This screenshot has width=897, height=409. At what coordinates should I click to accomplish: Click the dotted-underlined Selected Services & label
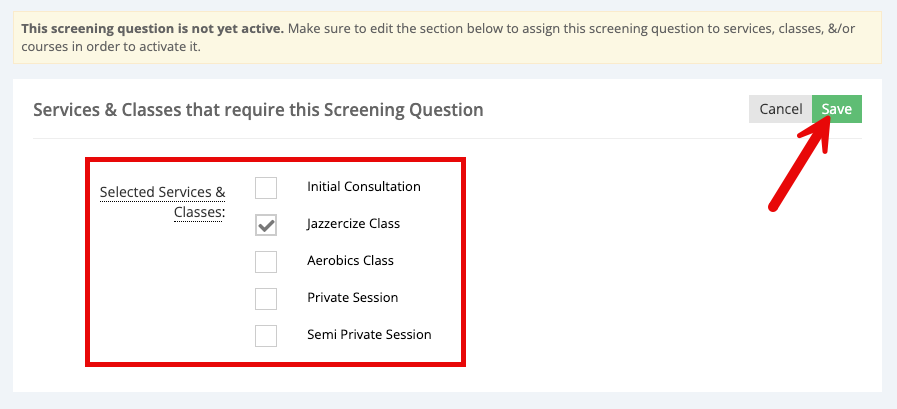click(162, 193)
